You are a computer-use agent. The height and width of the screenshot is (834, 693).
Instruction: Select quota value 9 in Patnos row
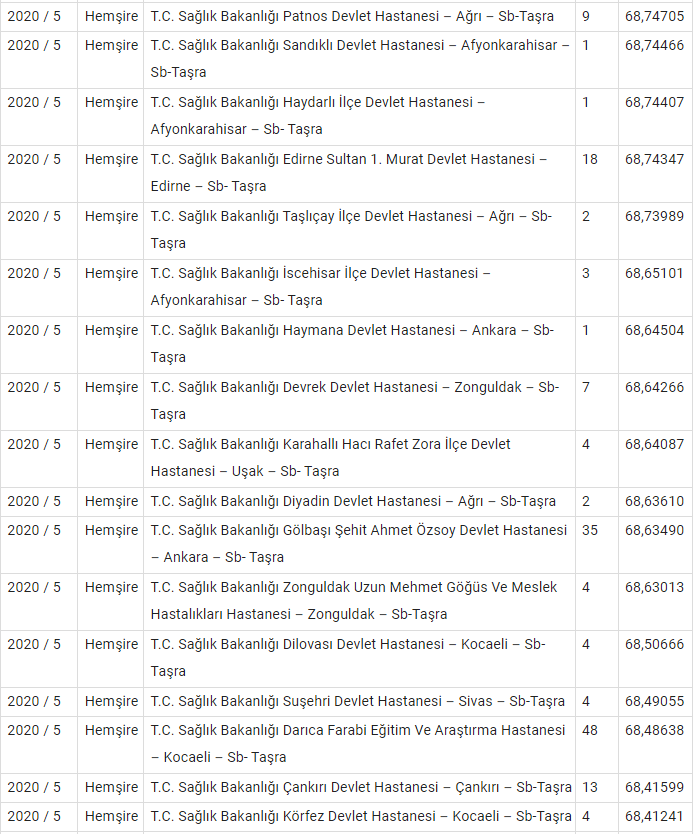(586, 16)
